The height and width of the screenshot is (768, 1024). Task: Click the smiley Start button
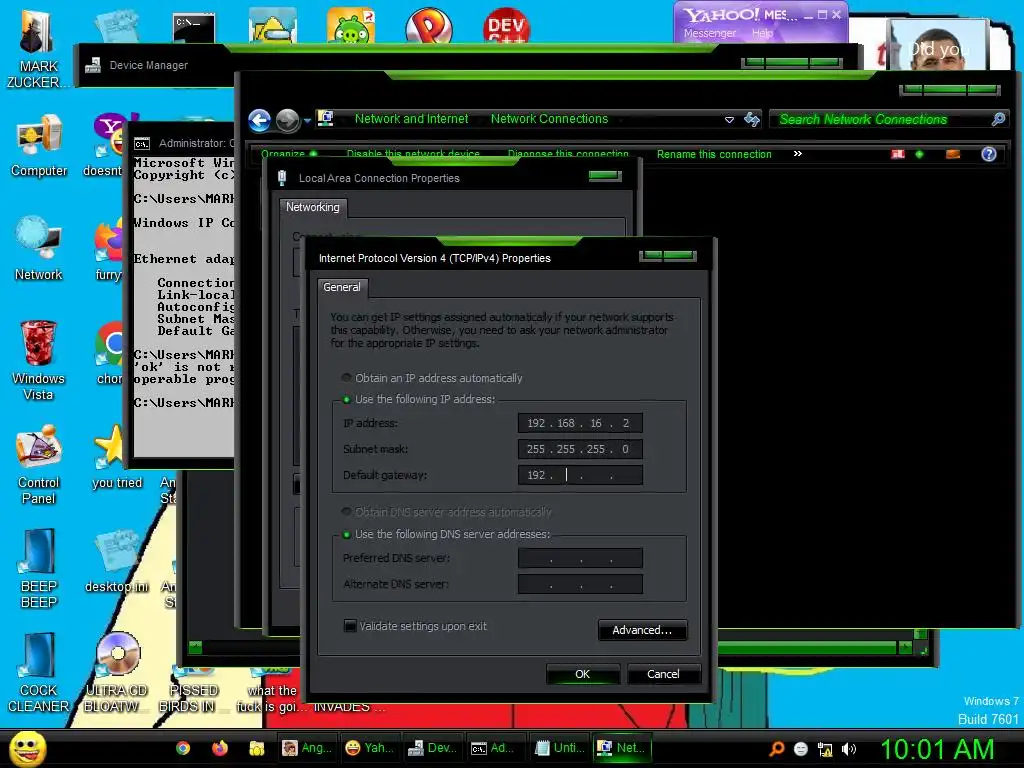click(x=28, y=748)
